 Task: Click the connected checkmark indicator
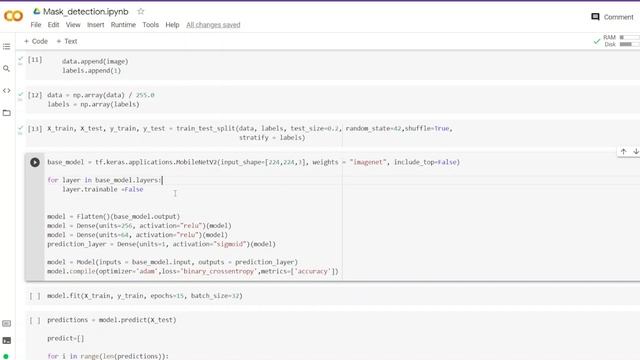pos(597,41)
